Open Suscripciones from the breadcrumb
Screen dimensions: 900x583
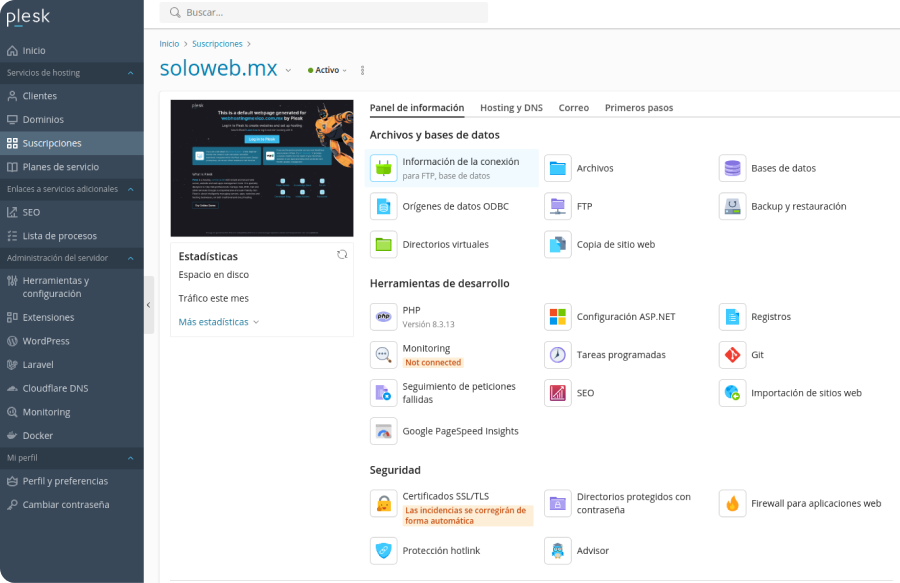(217, 43)
